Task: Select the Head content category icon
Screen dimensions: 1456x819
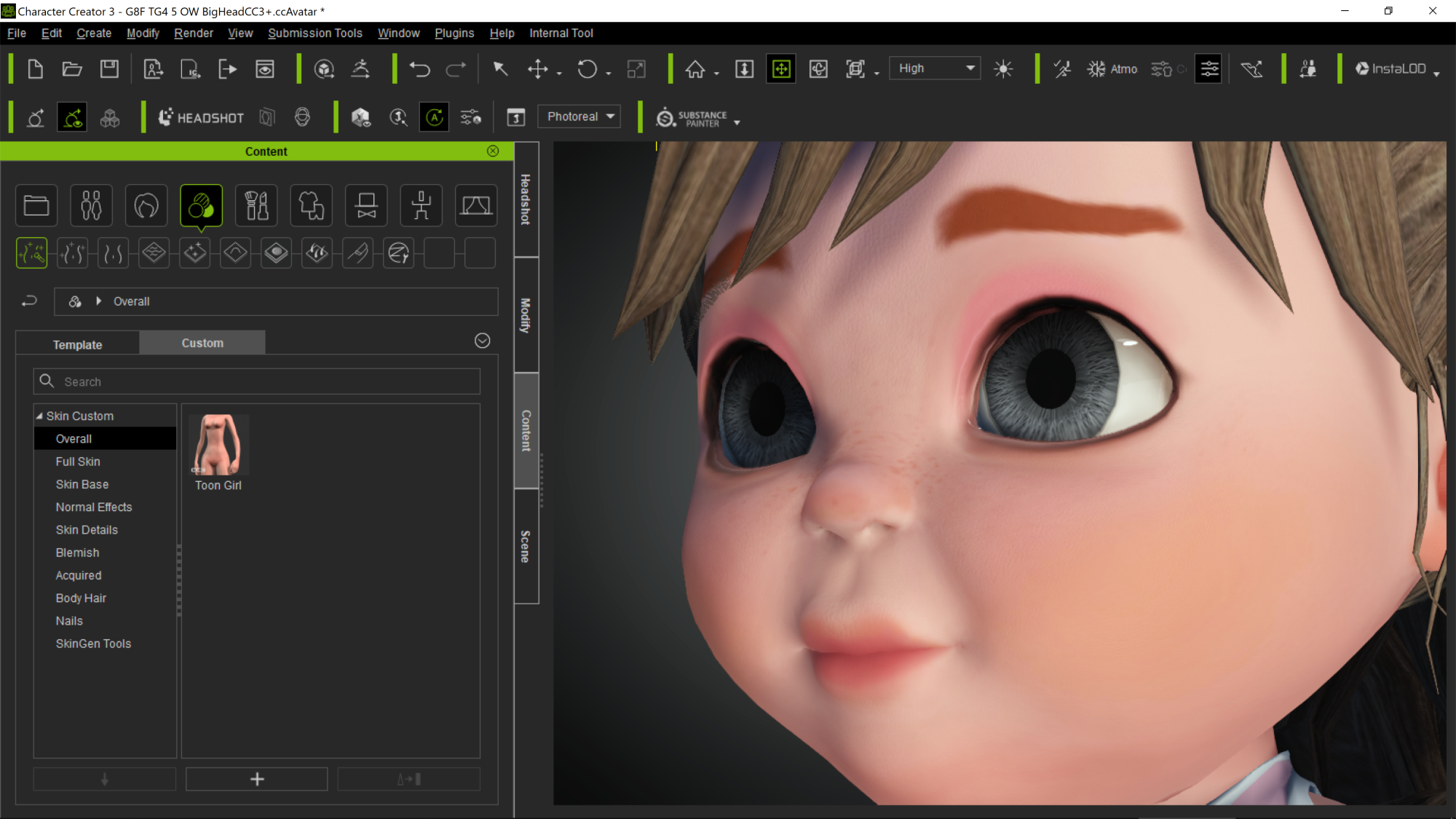Action: point(146,206)
